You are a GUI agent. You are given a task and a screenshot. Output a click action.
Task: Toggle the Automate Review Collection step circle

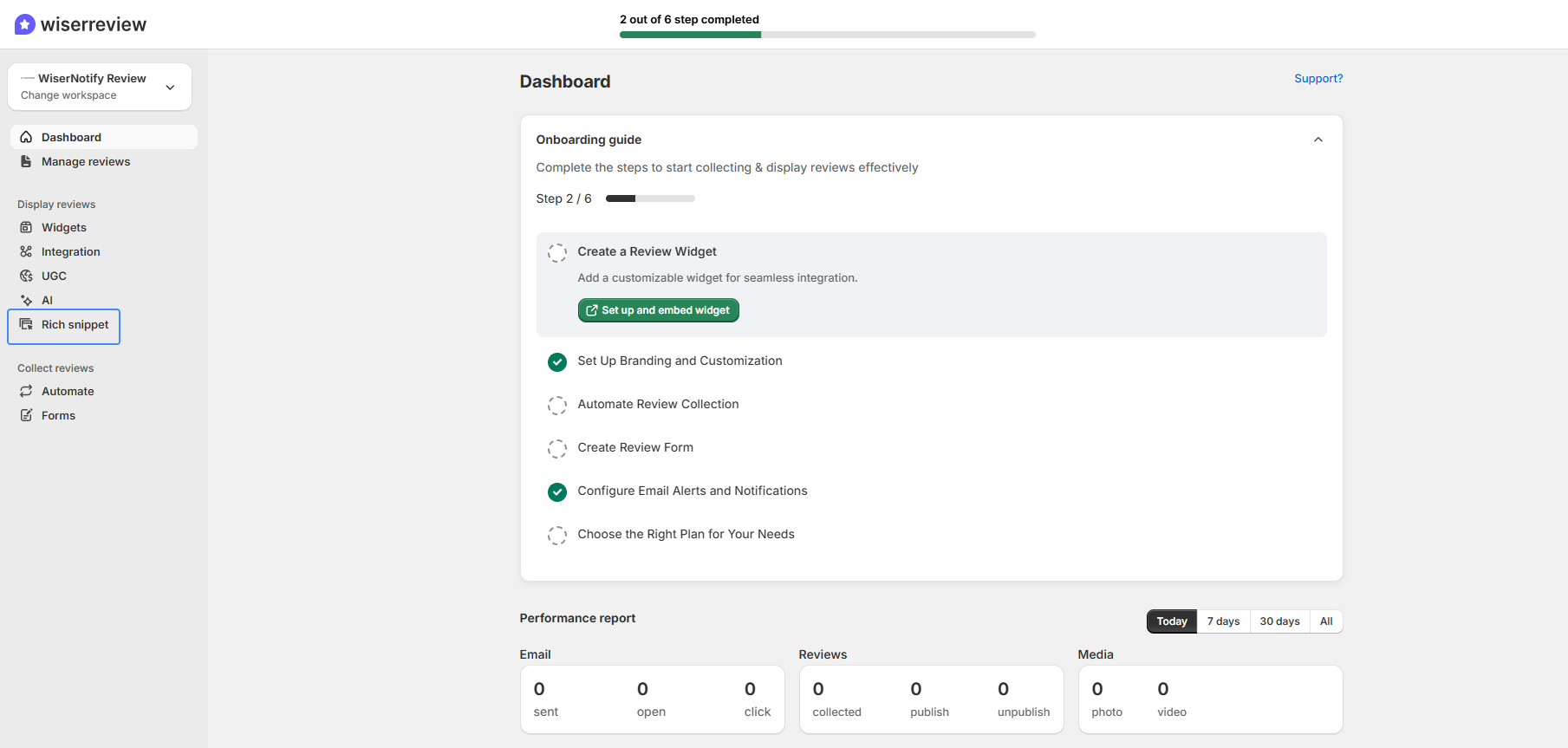(557, 405)
